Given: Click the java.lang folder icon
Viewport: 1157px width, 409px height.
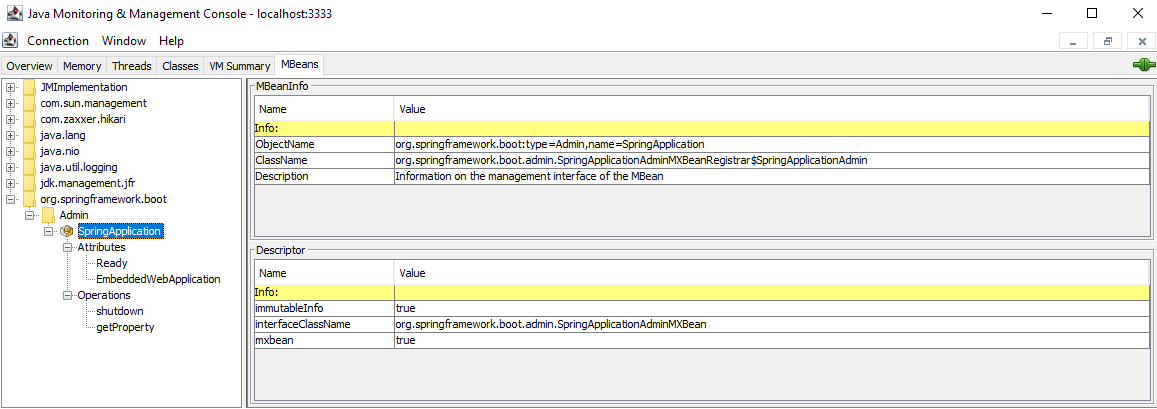Looking at the screenshot, I should [x=30, y=135].
